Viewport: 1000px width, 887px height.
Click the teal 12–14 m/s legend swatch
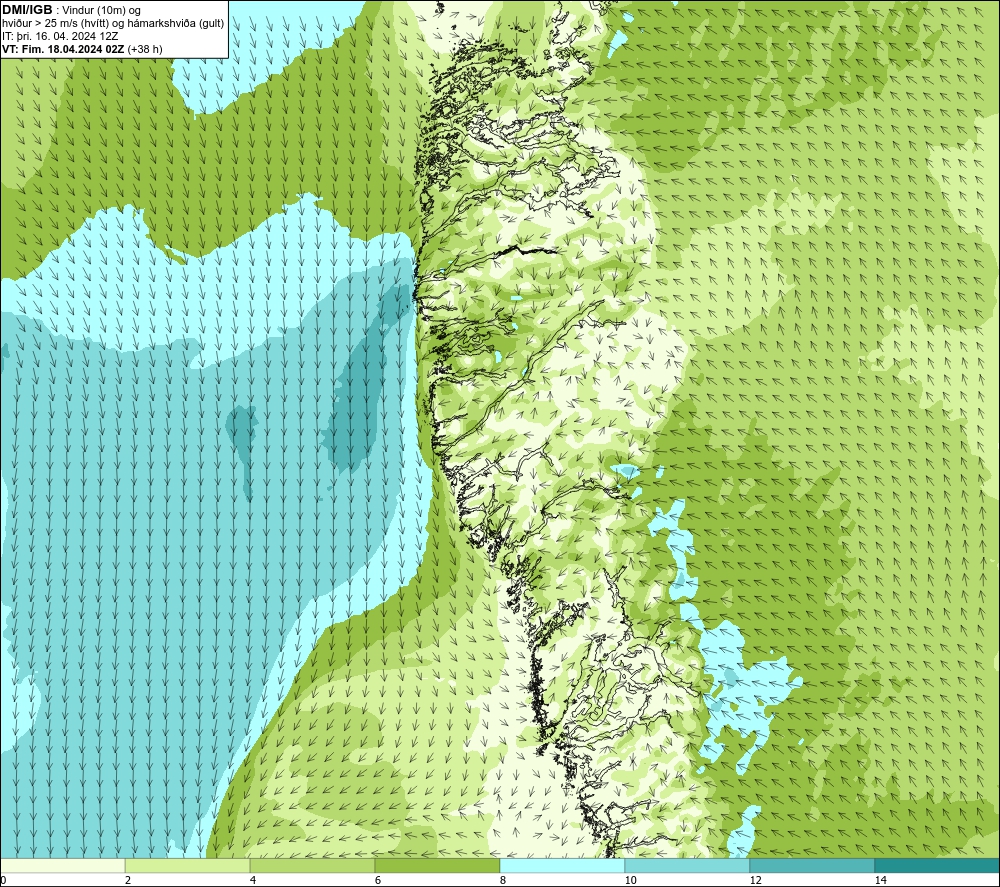[812, 865]
